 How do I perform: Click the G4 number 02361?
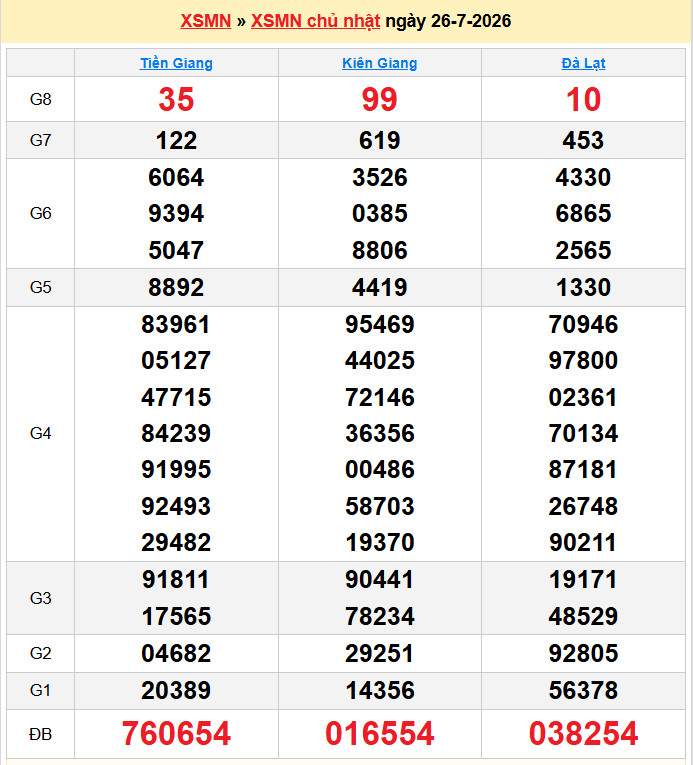pos(583,397)
